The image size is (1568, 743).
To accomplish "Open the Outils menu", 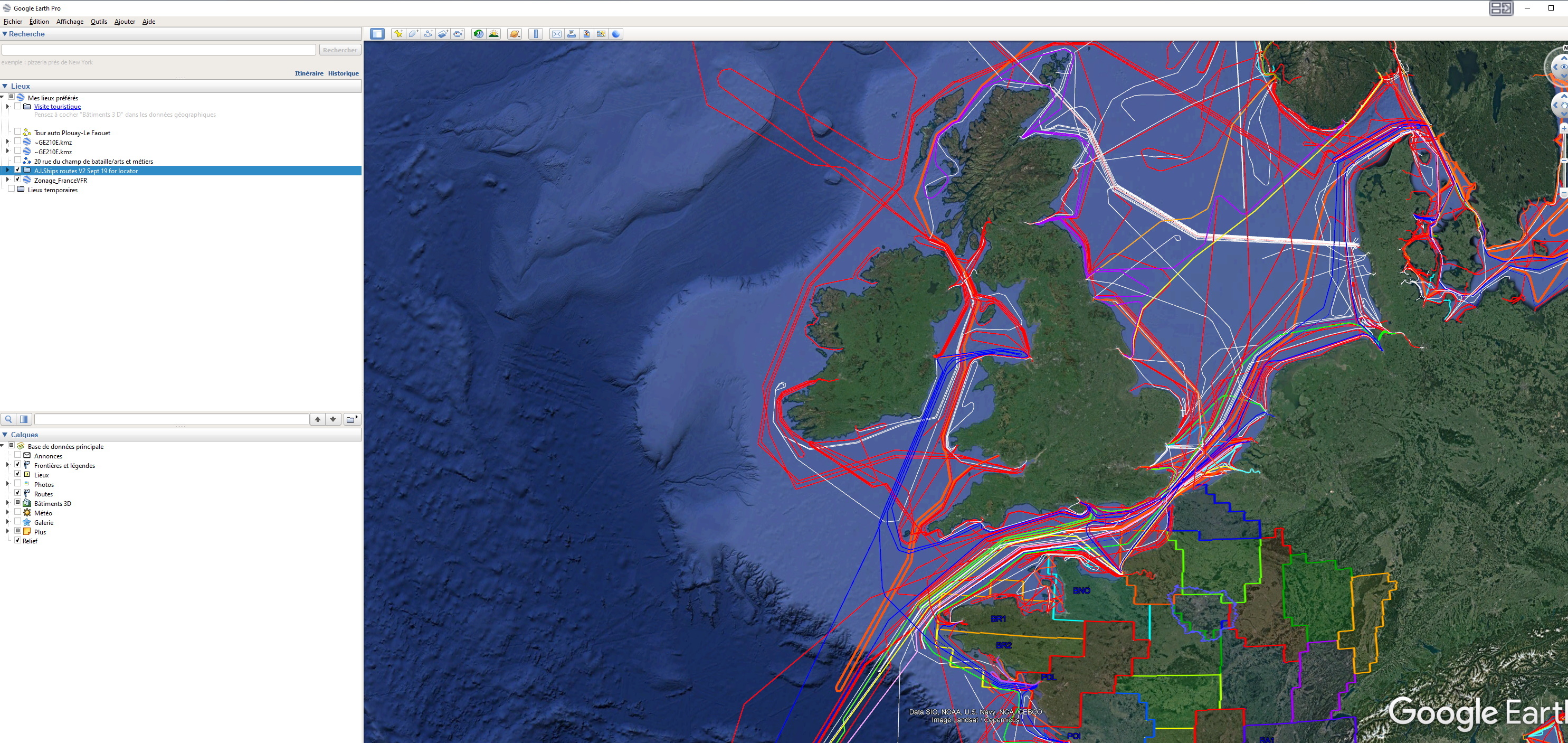I will tap(99, 21).
